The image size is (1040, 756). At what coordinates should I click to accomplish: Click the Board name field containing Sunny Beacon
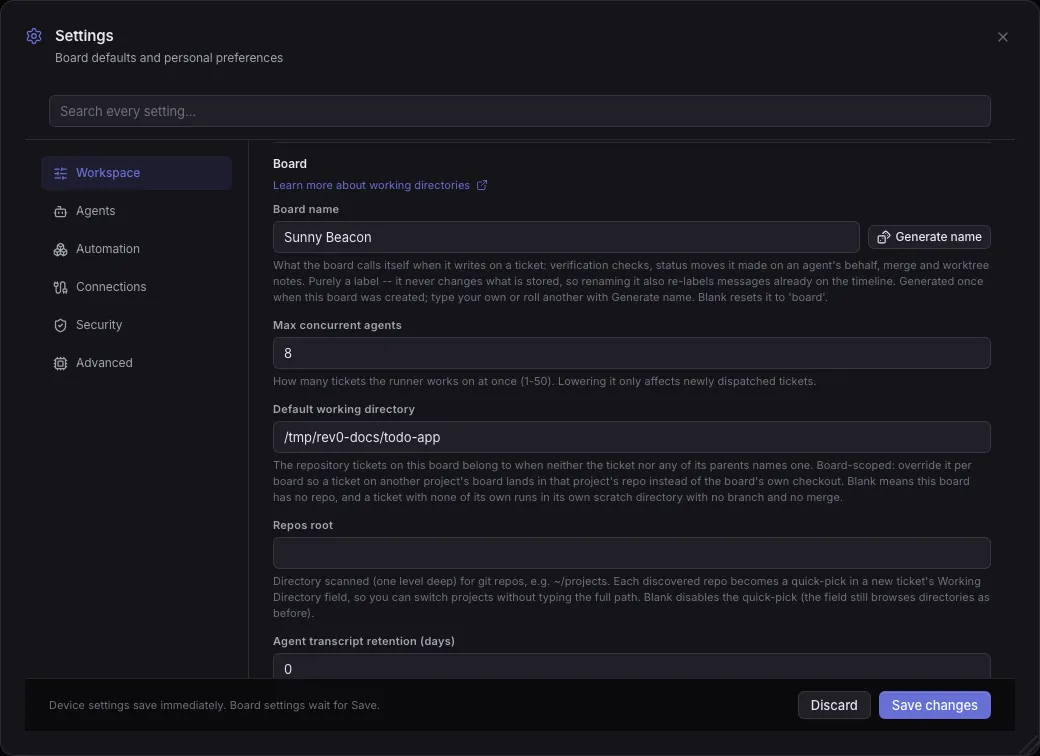(566, 237)
